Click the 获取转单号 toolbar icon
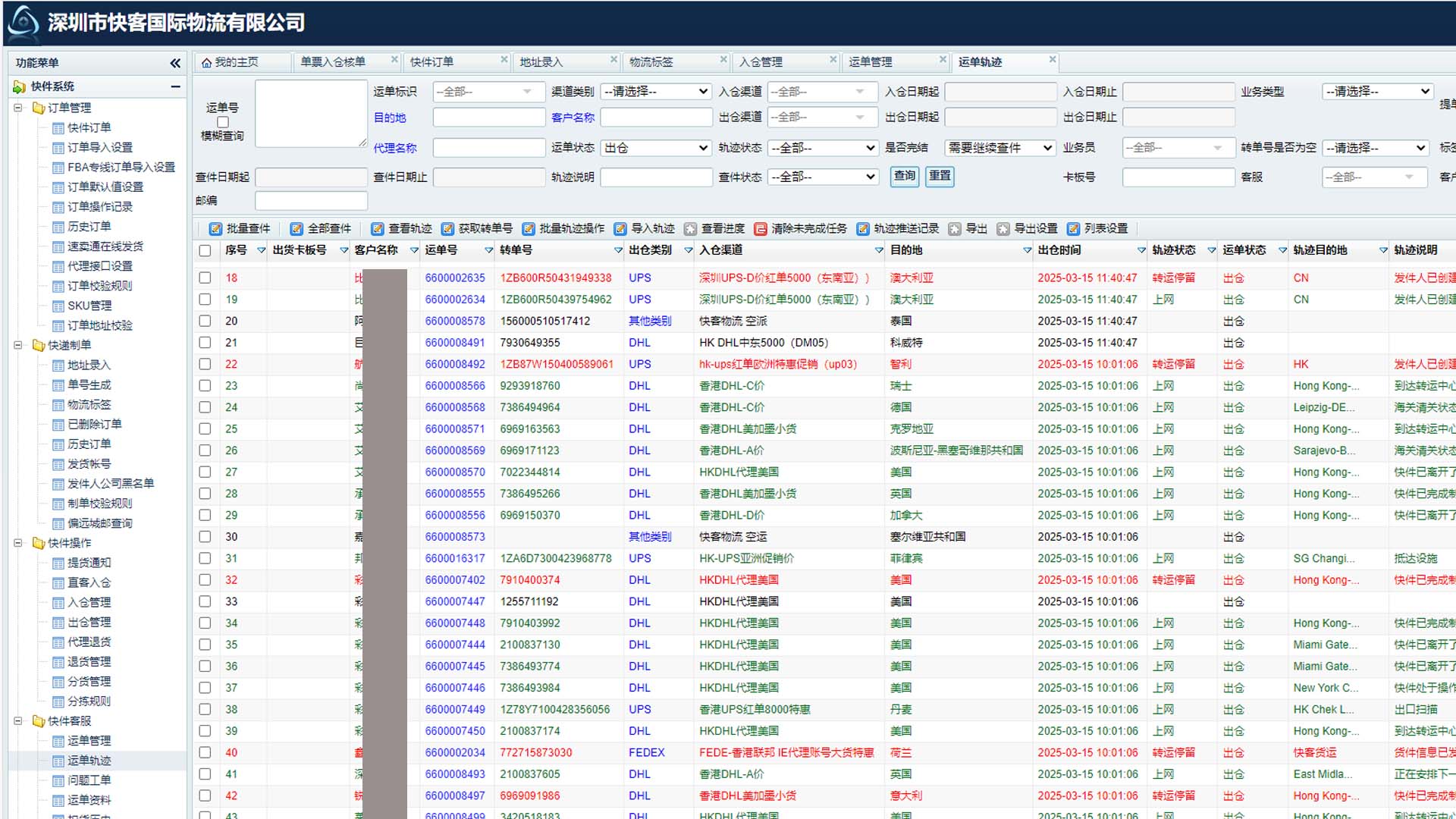 tap(447, 229)
